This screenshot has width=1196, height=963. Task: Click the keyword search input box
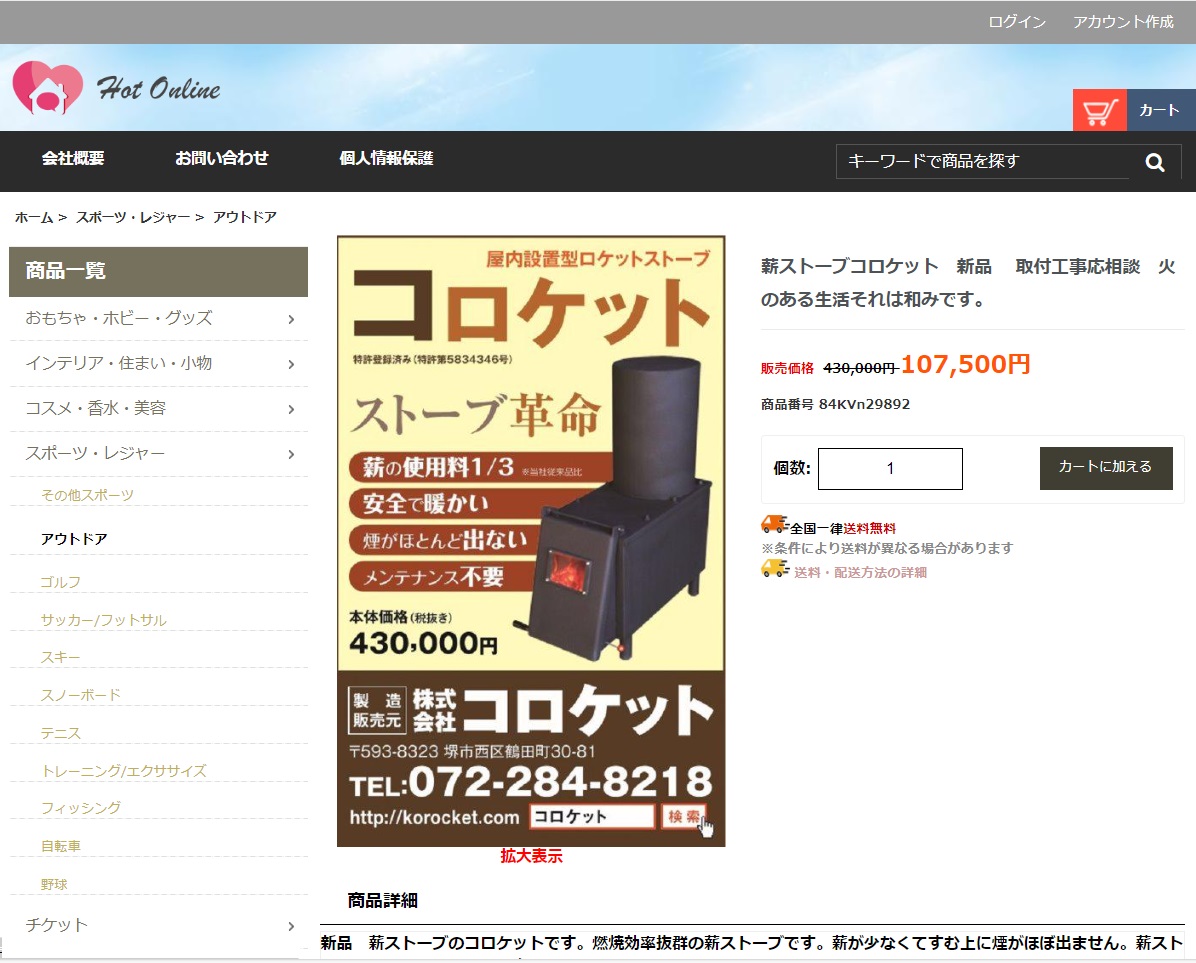click(x=982, y=161)
